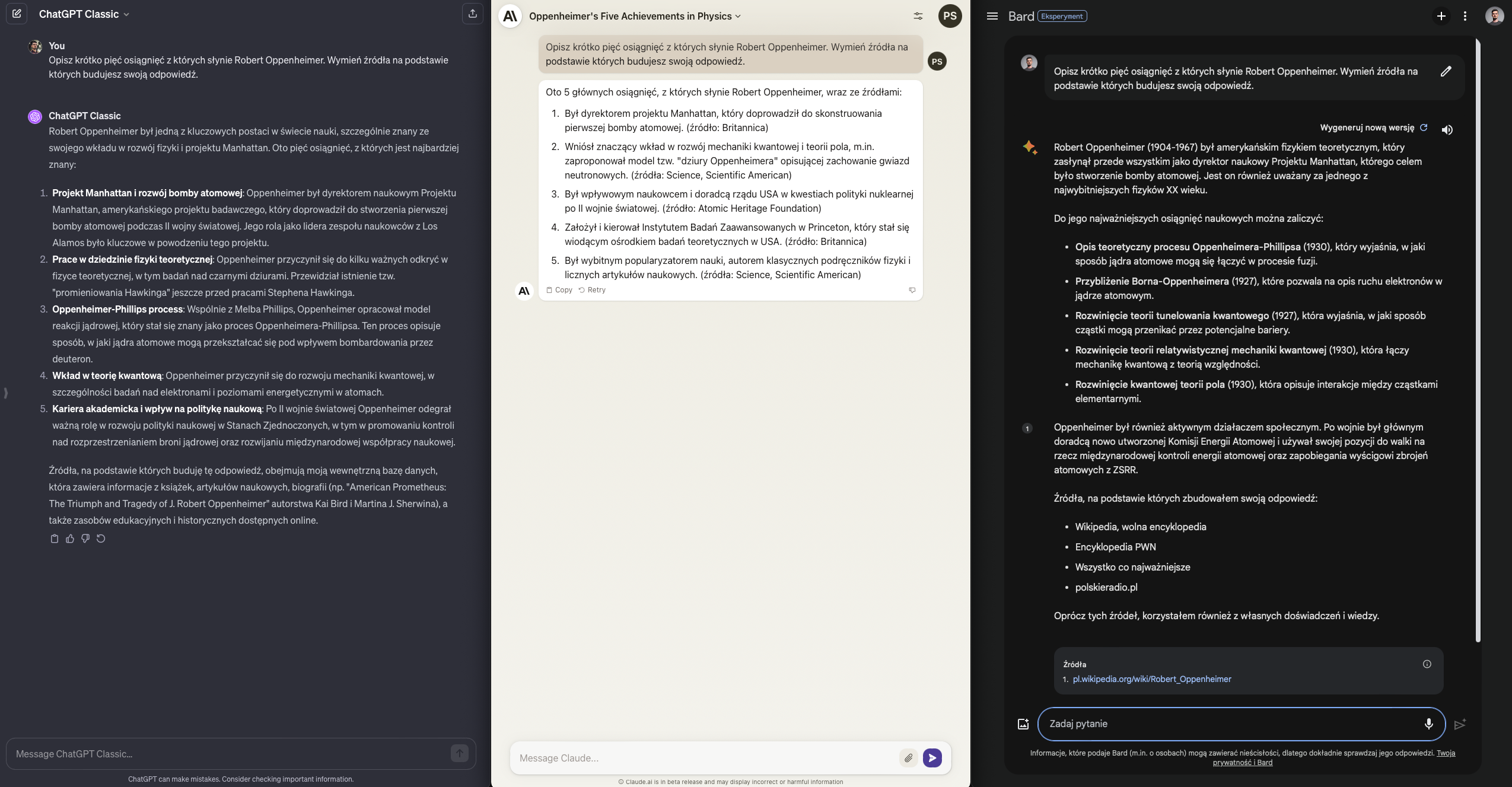Click thumbs down under ChatGPT answer
Image resolution: width=1512 pixels, height=787 pixels.
pyautogui.click(x=85, y=539)
